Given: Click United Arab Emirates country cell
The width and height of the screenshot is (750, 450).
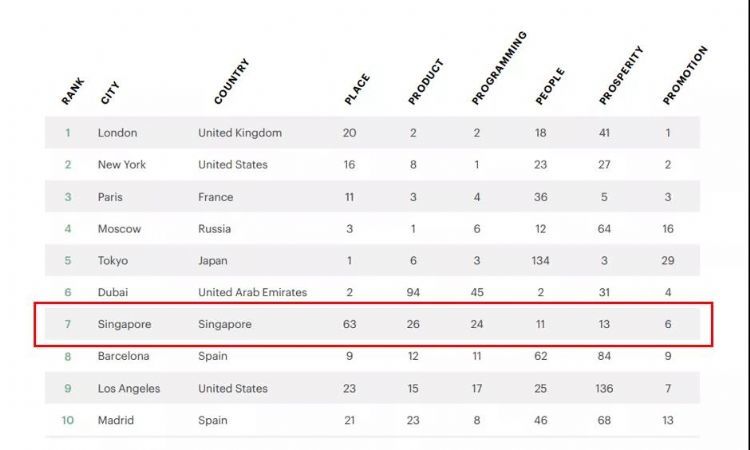Looking at the screenshot, I should [252, 293].
